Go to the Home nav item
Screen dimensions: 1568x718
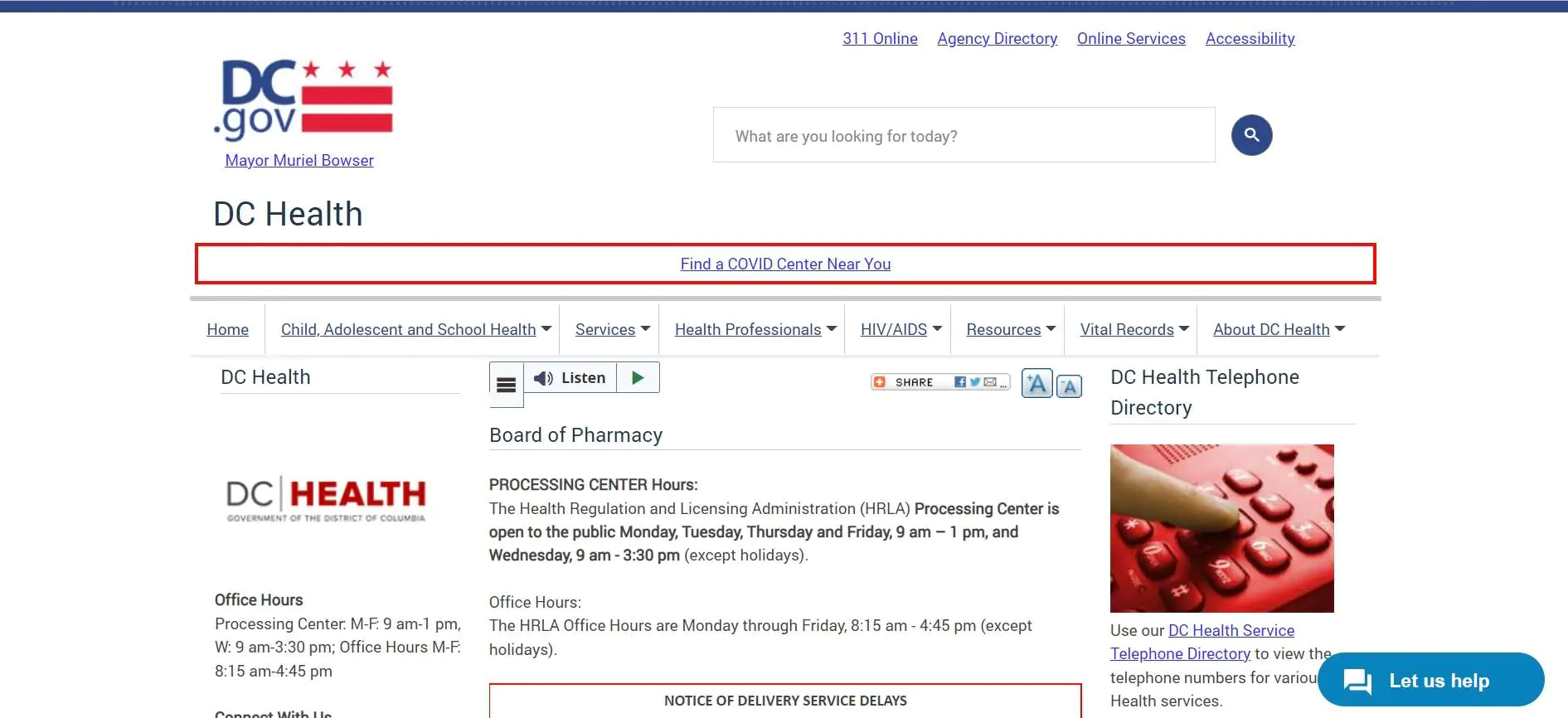point(228,330)
